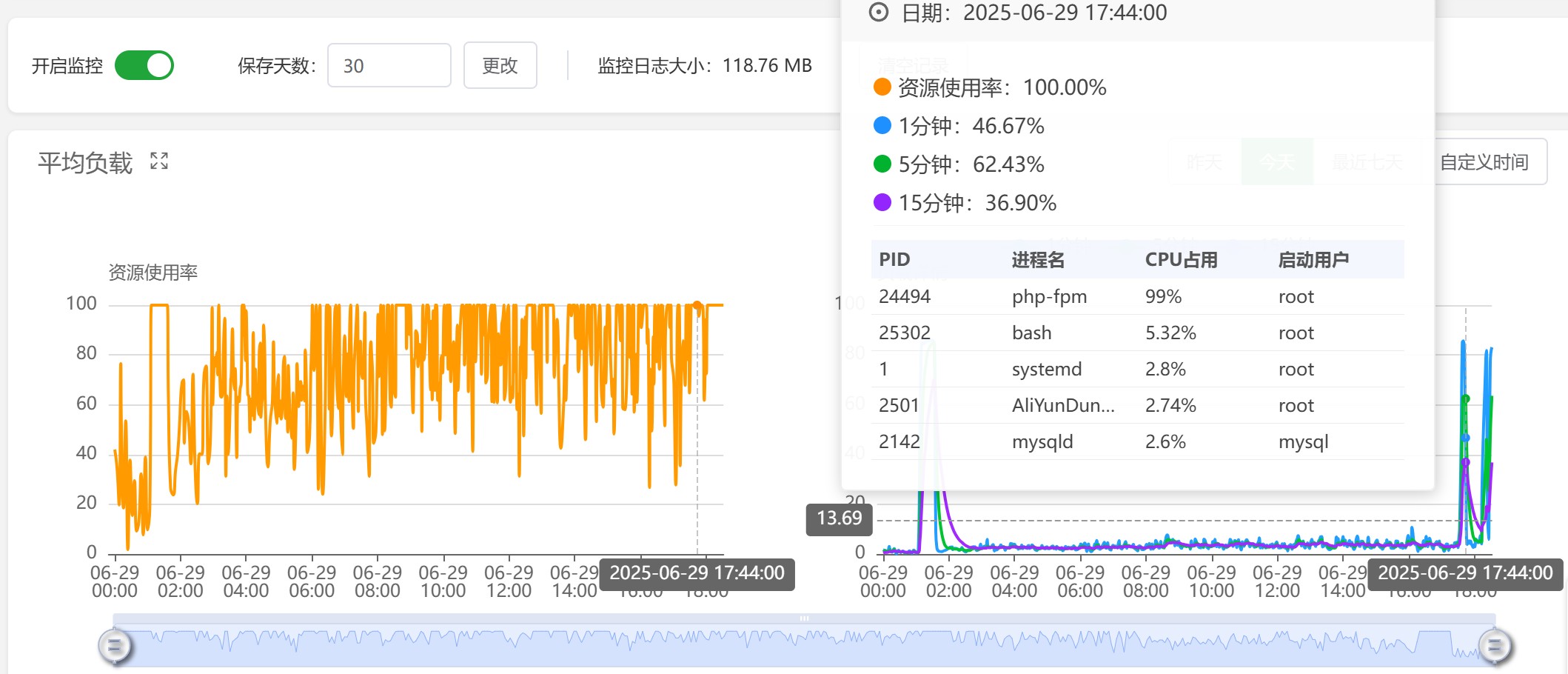
Task: Select the 今天 time range tab
Action: point(1277,161)
